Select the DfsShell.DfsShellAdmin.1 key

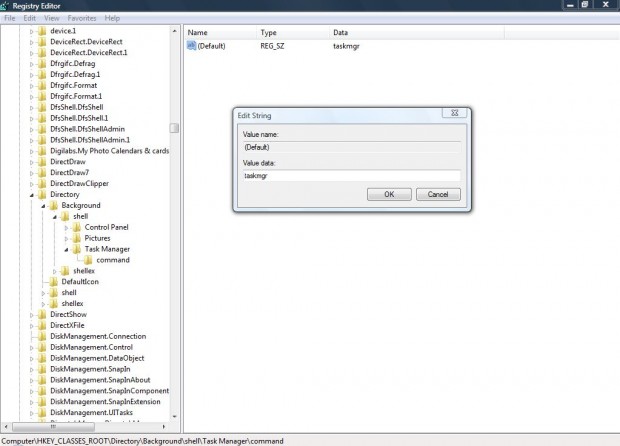pos(90,140)
